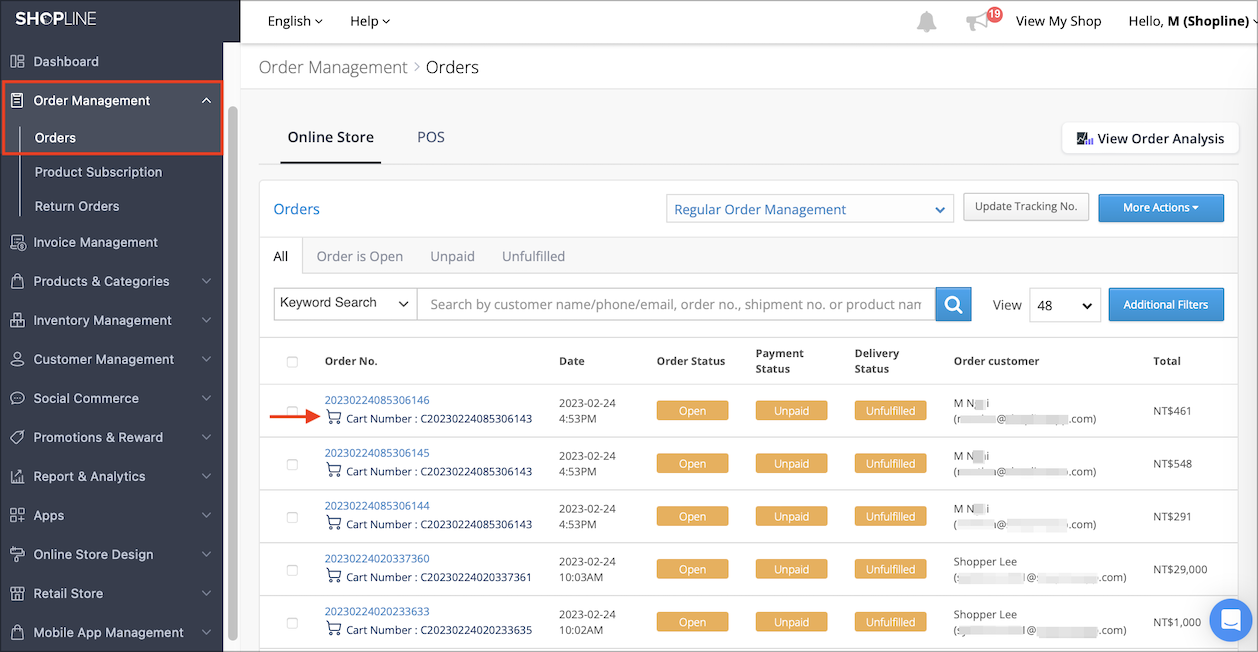Click the magnifier search button
The height and width of the screenshot is (652, 1258).
click(x=953, y=304)
